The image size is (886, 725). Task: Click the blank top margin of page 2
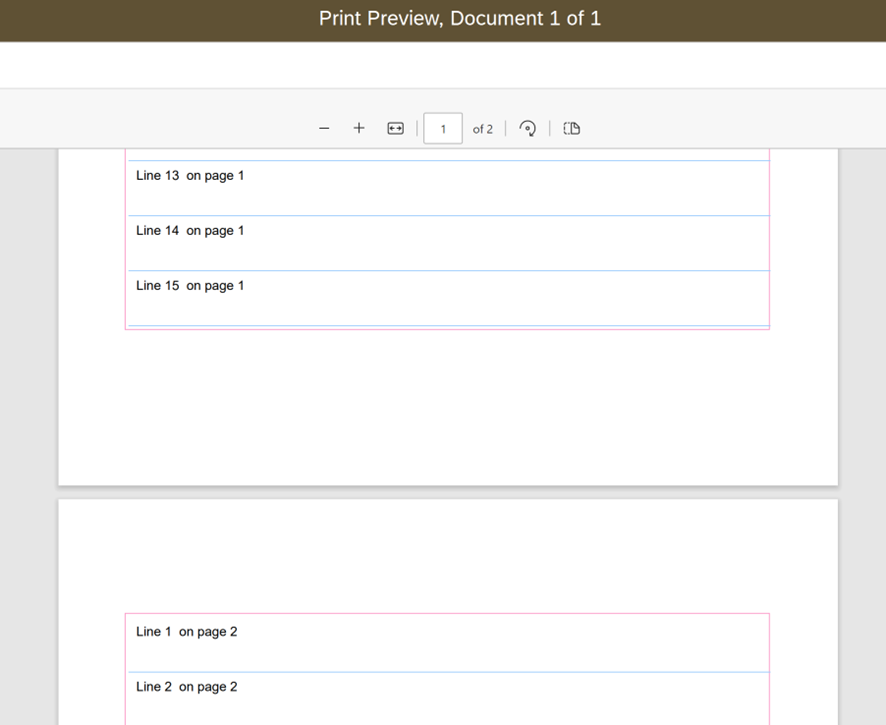[x=447, y=555]
